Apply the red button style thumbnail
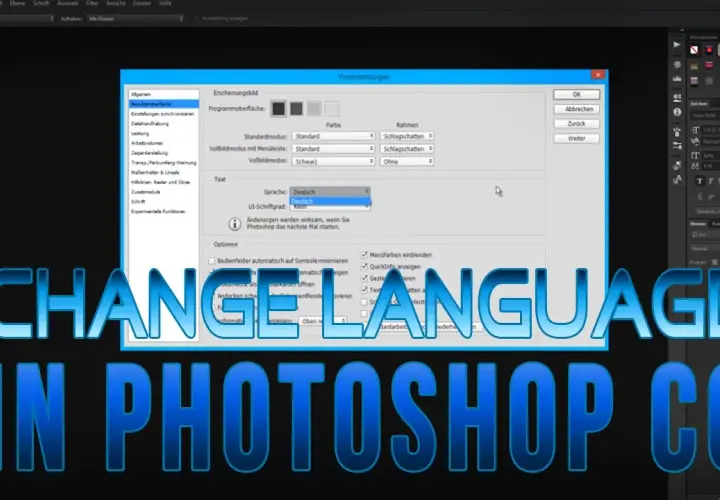The width and height of the screenshot is (720, 500). 709,50
